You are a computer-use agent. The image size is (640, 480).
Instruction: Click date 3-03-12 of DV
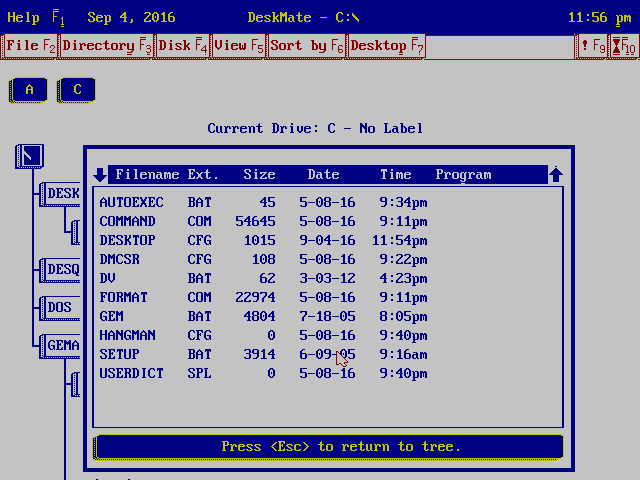pyautogui.click(x=327, y=278)
